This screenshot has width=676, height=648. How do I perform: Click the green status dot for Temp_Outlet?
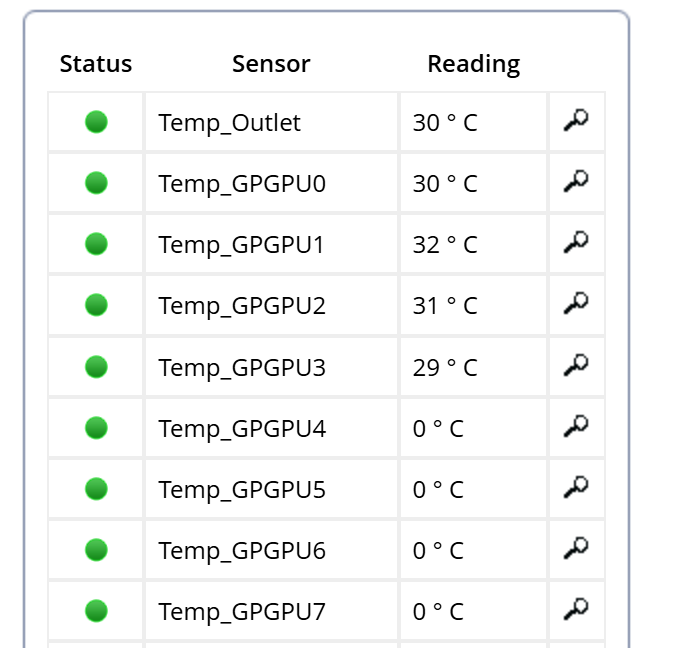tap(96, 122)
